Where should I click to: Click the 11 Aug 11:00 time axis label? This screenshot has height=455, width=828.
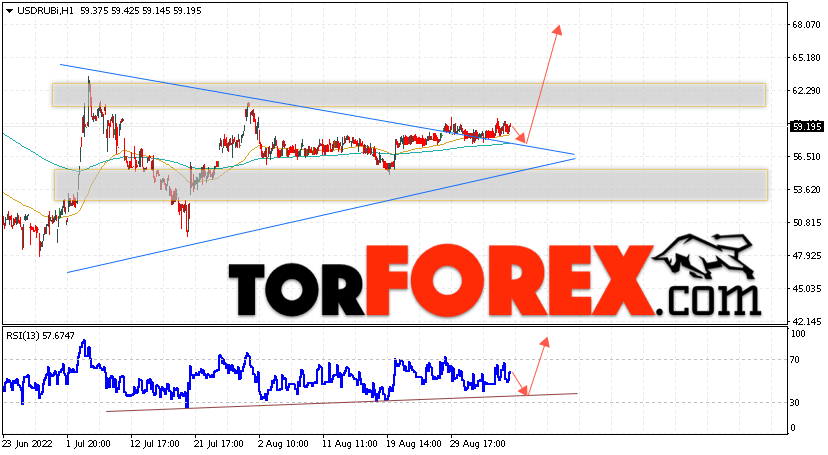[x=350, y=444]
